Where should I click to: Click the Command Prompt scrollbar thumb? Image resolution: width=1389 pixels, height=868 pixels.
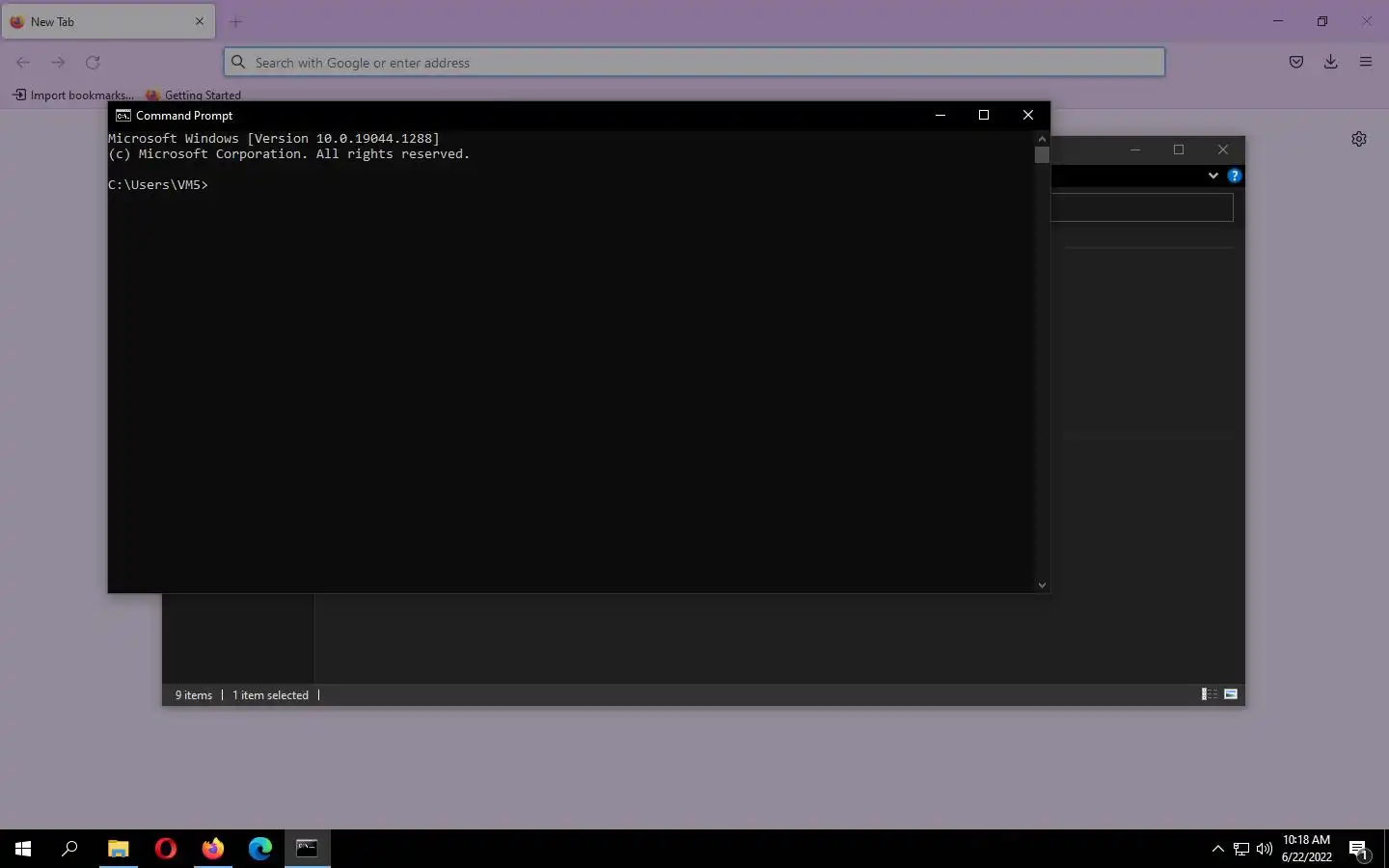click(x=1042, y=155)
